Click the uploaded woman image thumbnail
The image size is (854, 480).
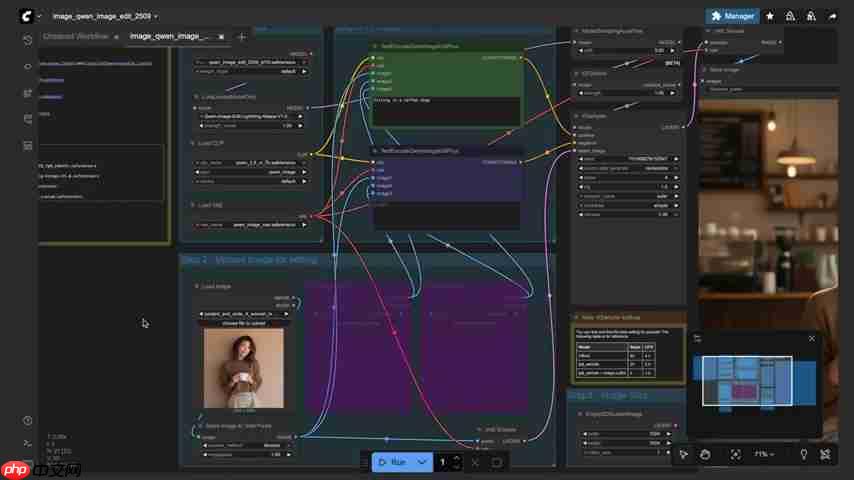click(243, 368)
